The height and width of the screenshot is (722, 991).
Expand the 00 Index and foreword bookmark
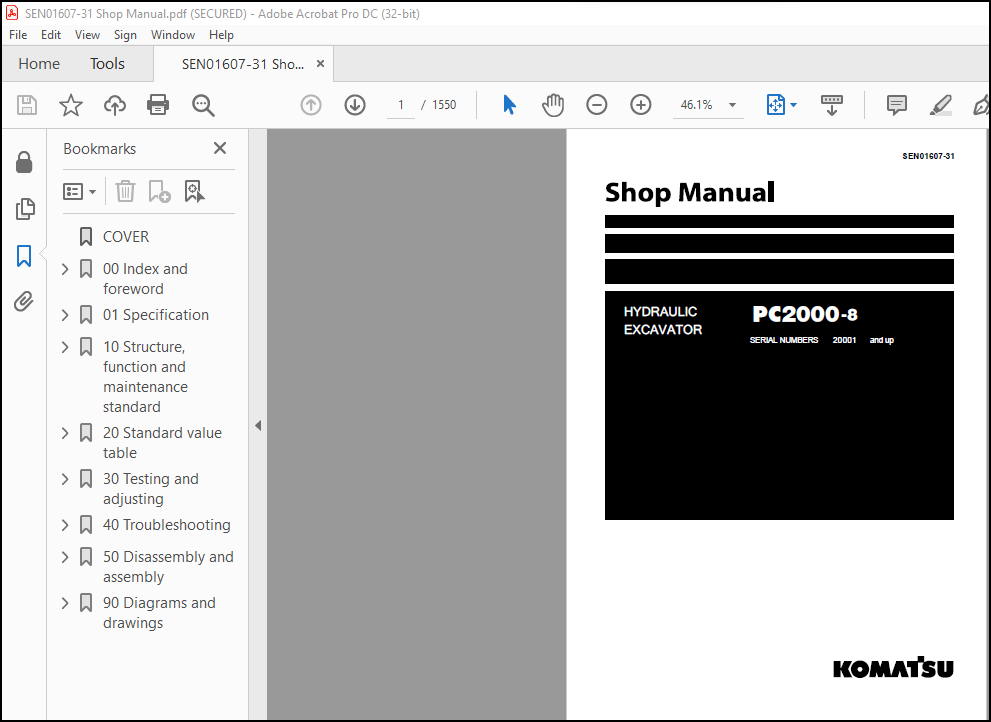(65, 269)
